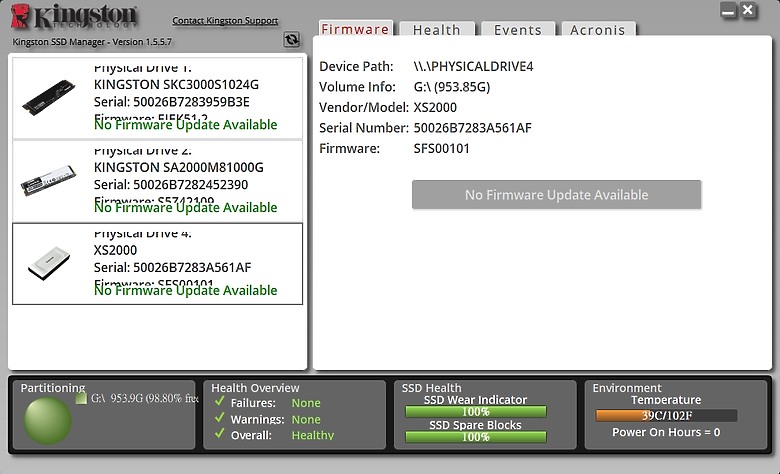Click the green partition pie chart
Image resolution: width=780 pixels, height=474 pixels.
tap(48, 420)
